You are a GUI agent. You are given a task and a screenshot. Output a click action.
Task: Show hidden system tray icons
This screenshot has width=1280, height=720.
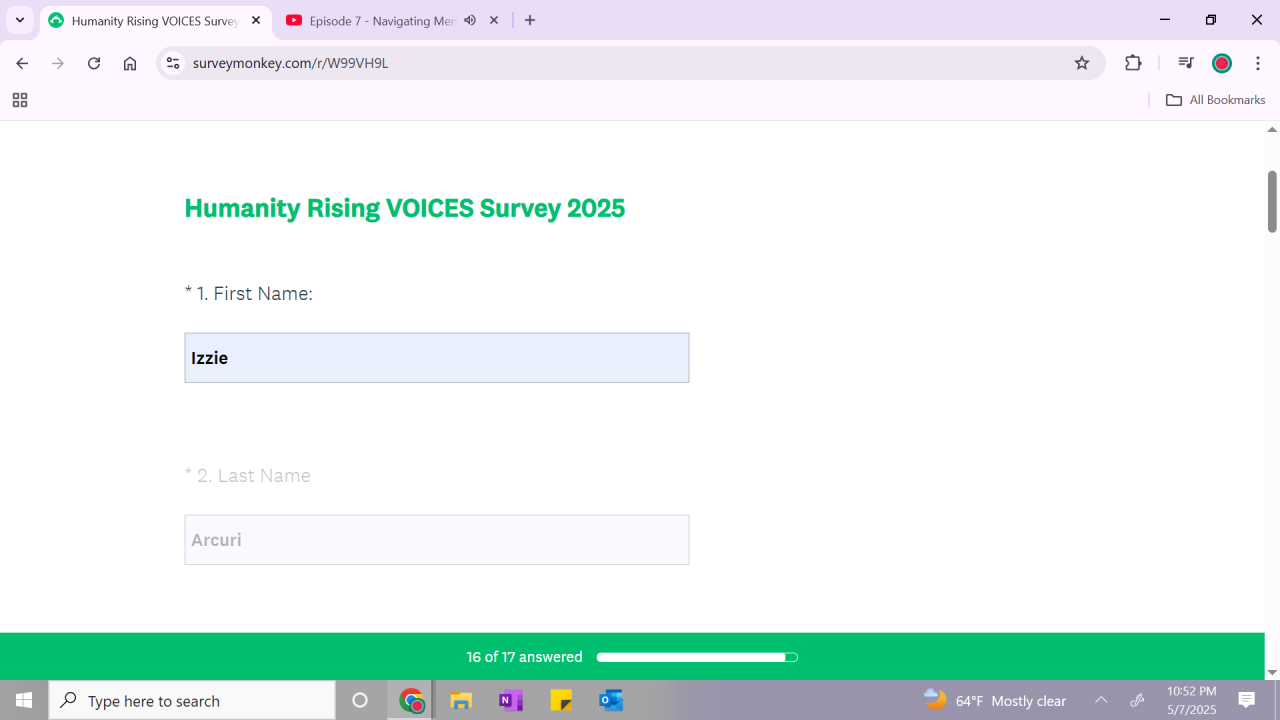click(x=1101, y=701)
